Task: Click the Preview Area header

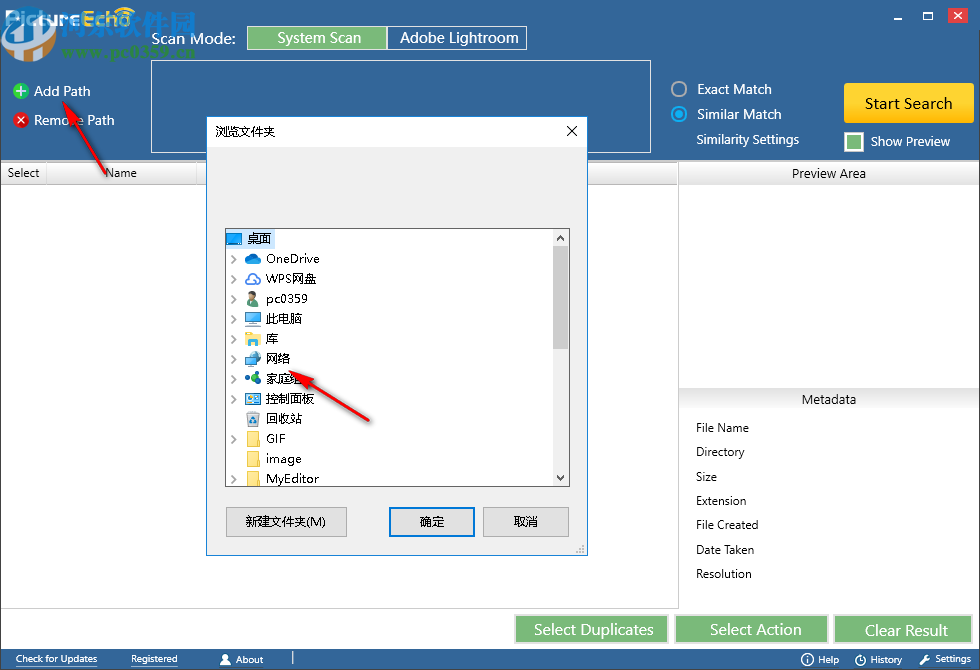Action: 829,174
